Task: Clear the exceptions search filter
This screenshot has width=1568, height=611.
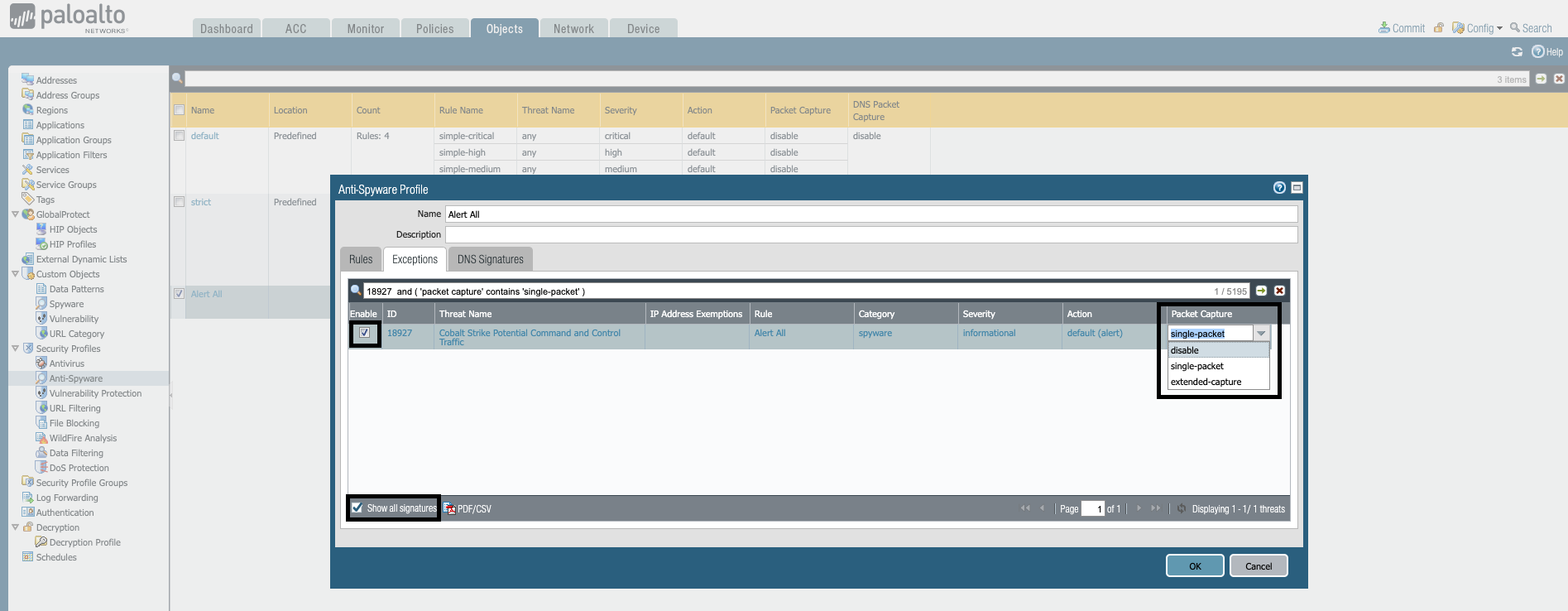Action: click(x=1279, y=291)
